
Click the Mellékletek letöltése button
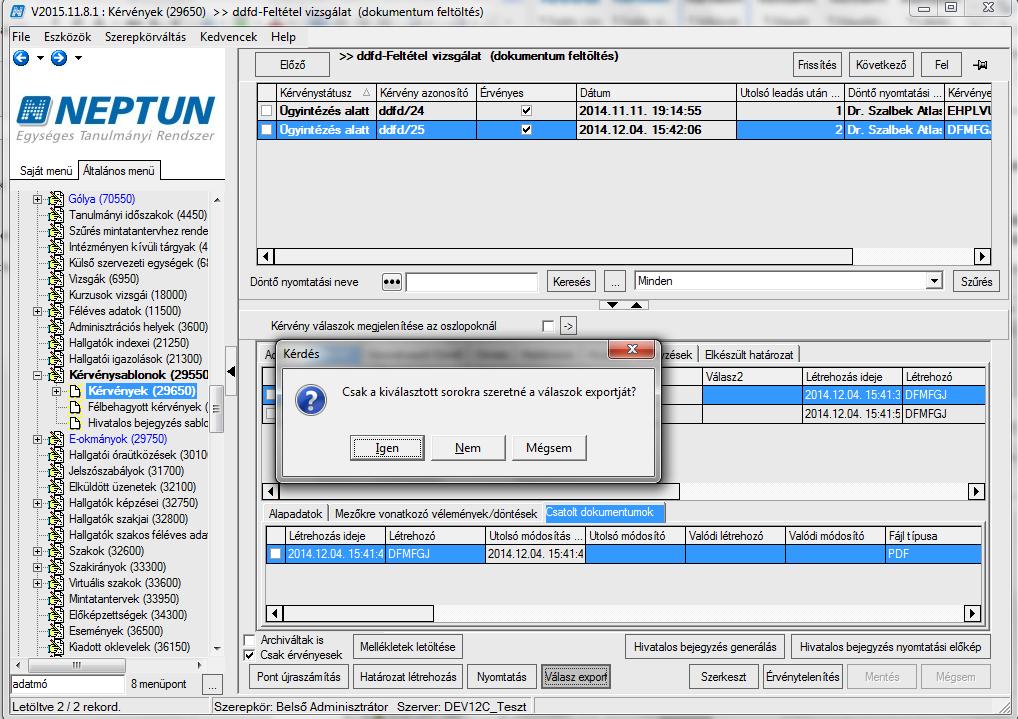(x=408, y=647)
